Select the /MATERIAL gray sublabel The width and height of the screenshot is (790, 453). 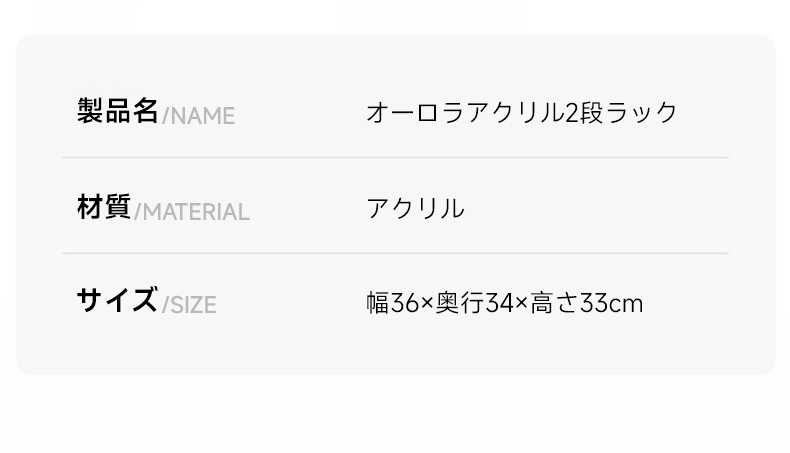pos(192,212)
